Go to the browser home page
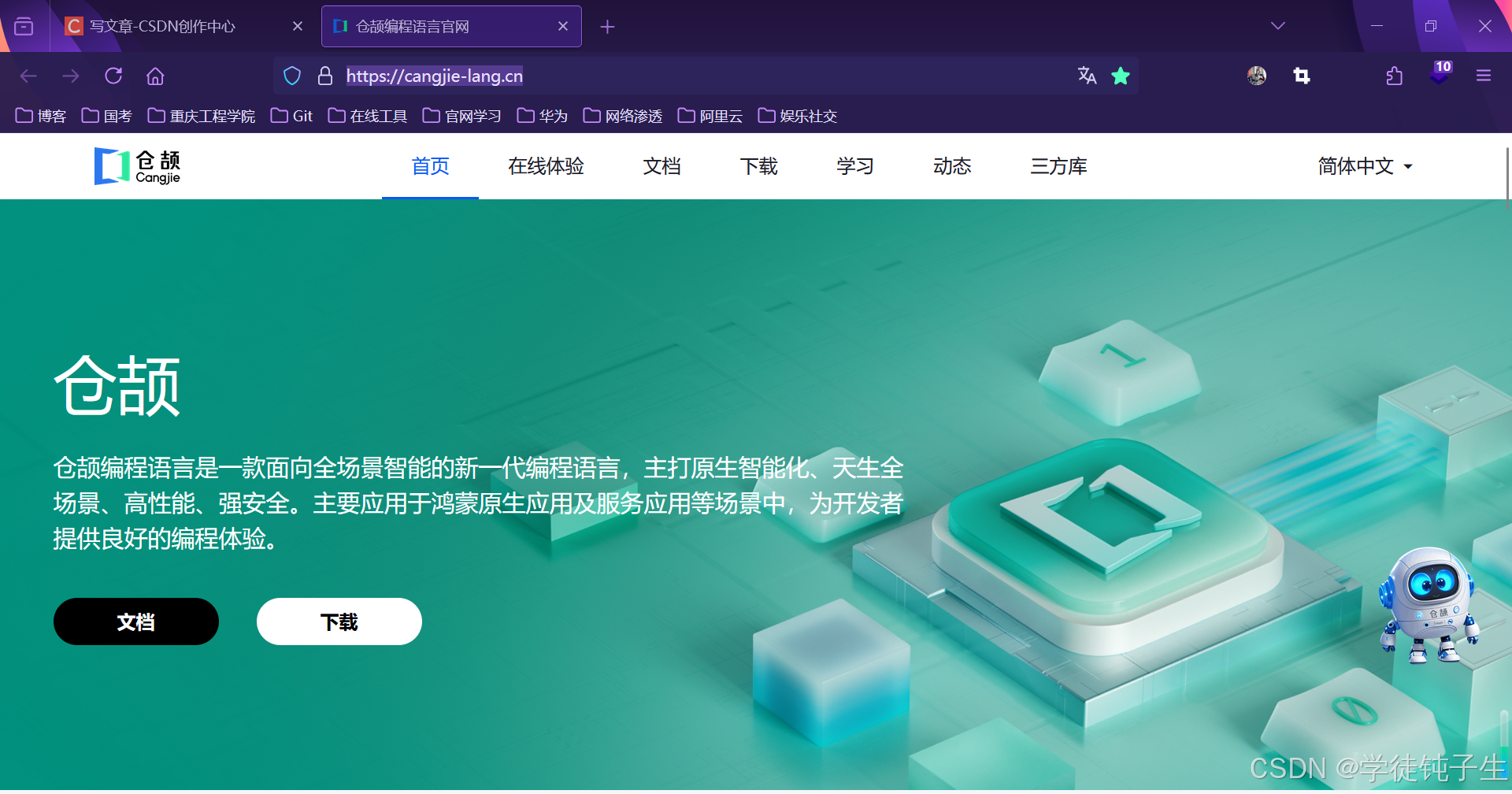The height and width of the screenshot is (794, 1512). pos(155,76)
